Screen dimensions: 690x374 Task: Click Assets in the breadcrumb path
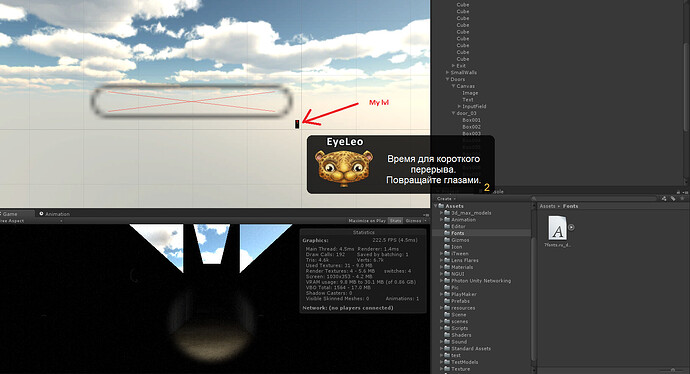click(x=547, y=206)
